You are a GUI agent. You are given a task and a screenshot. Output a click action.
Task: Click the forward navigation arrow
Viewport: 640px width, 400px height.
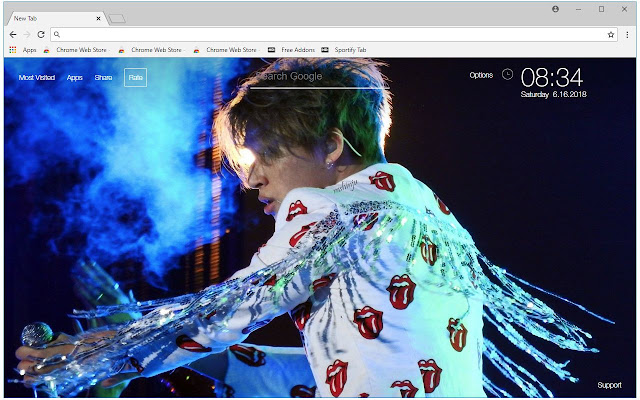click(27, 35)
